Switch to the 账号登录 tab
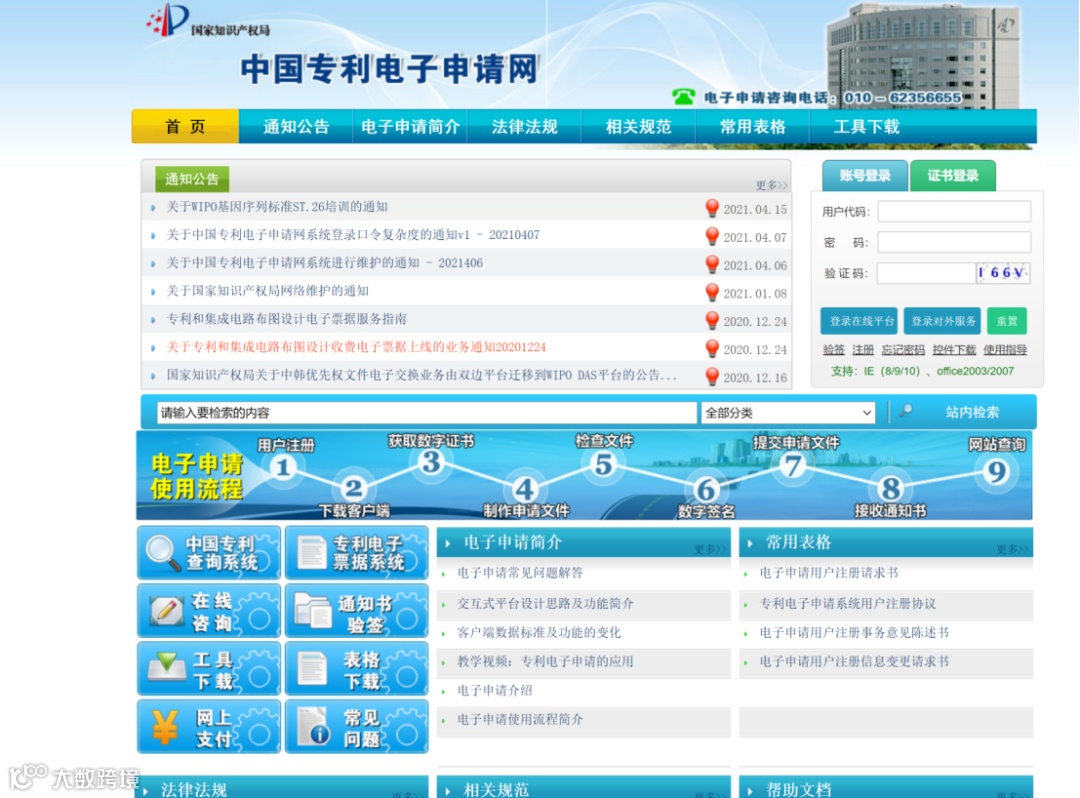The height and width of the screenshot is (798, 1080). click(x=865, y=176)
